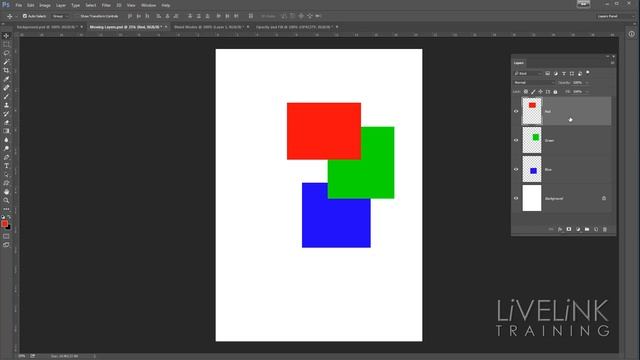Select the Hand tool
Image resolution: width=640 pixels, height=360 pixels.
tap(6, 191)
